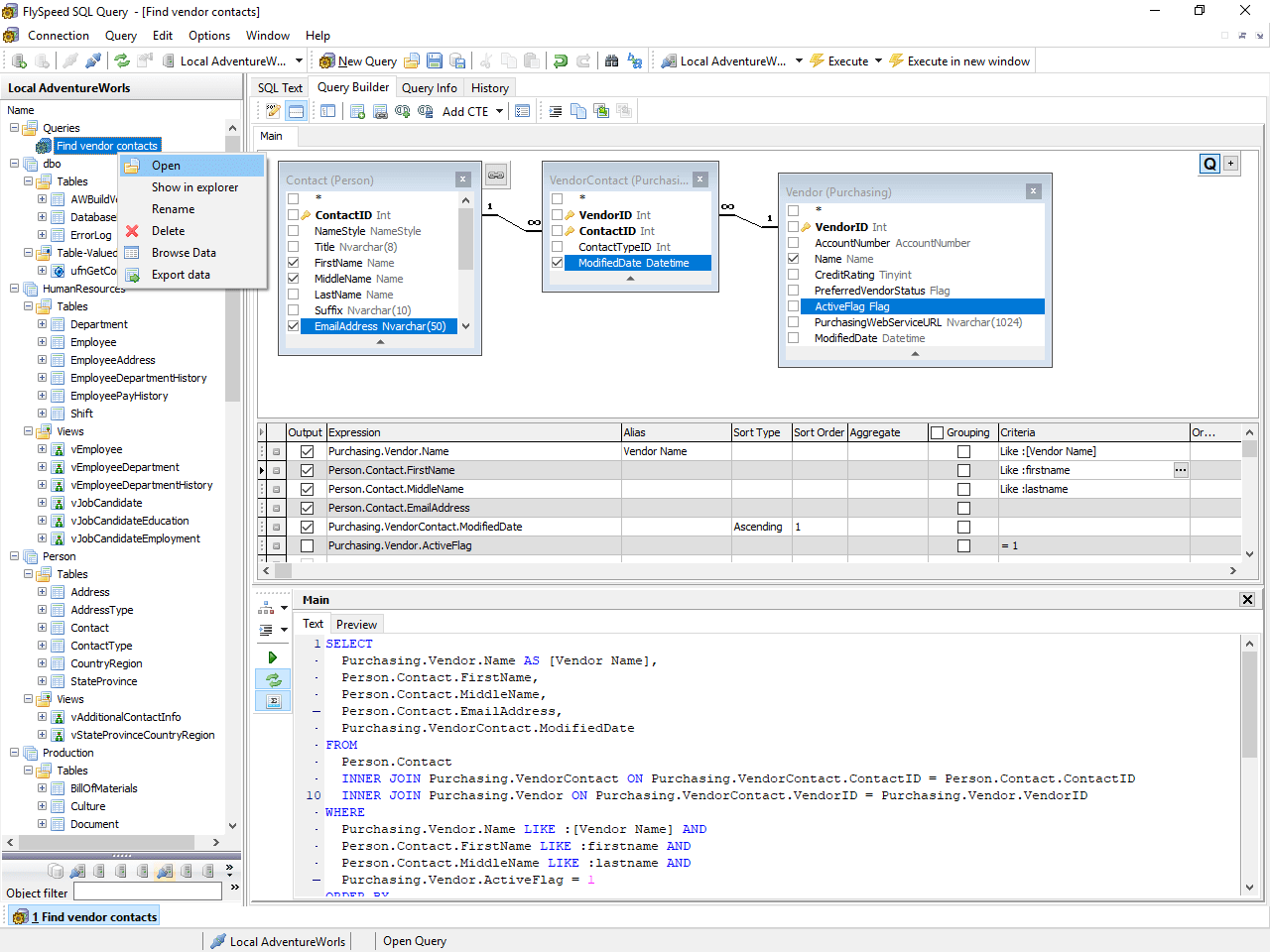Click in the Object filter text field

pos(148,892)
